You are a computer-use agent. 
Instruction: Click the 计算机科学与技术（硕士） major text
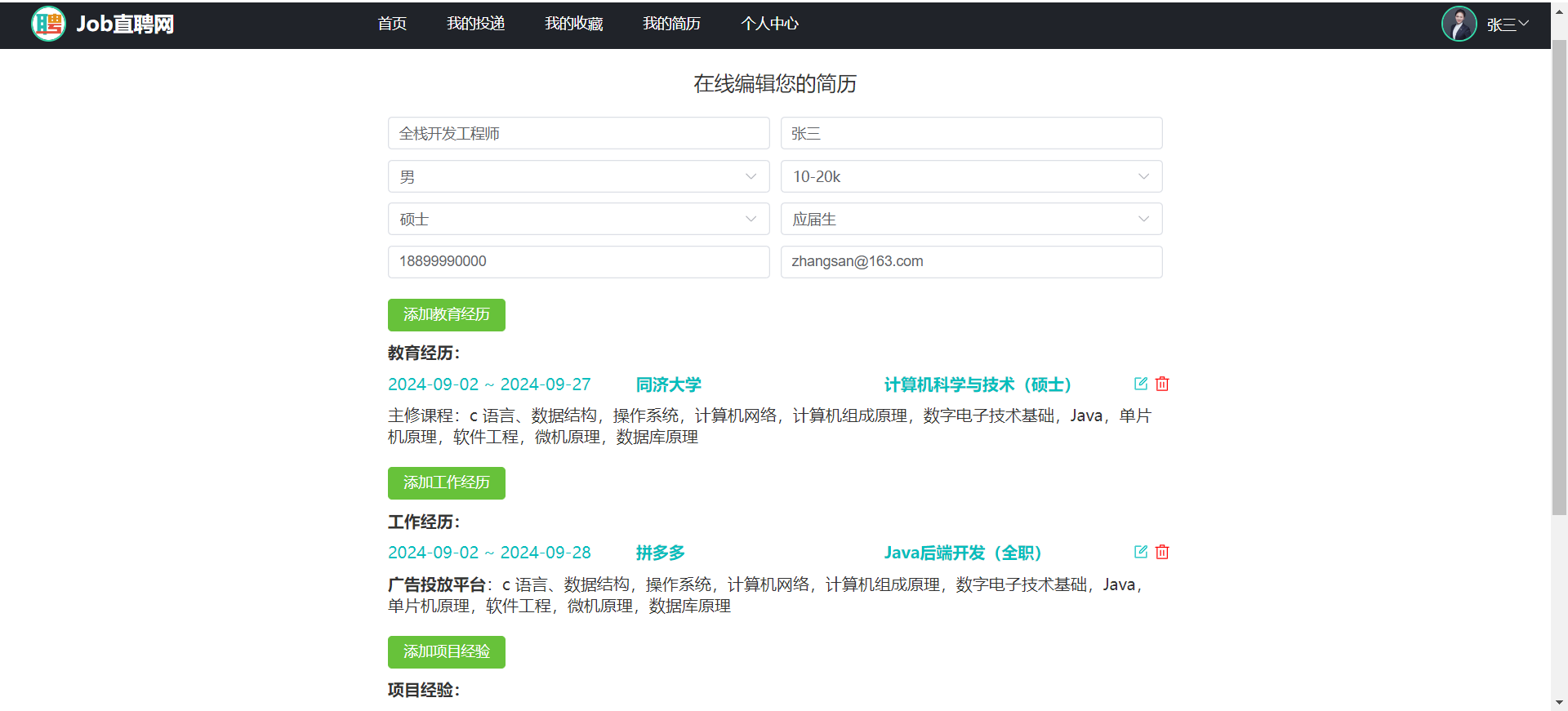coord(978,384)
